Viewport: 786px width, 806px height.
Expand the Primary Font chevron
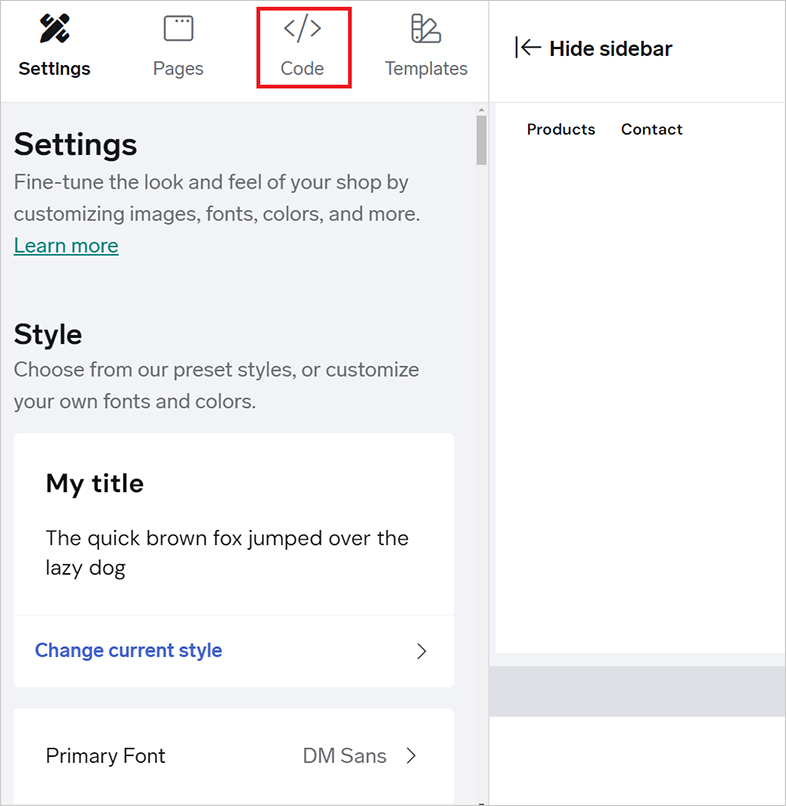coord(411,756)
